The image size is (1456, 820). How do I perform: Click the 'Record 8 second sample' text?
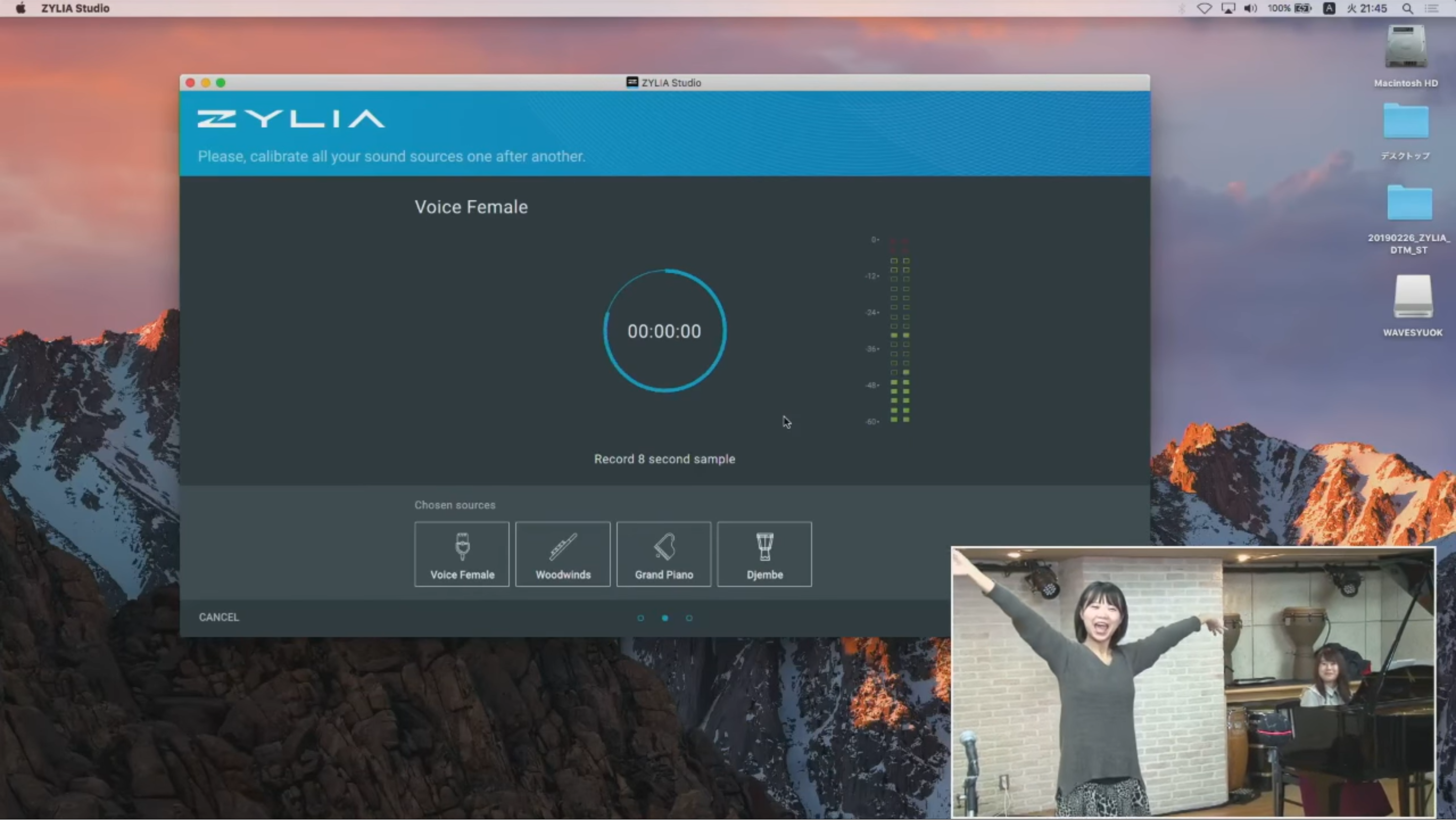[664, 459]
